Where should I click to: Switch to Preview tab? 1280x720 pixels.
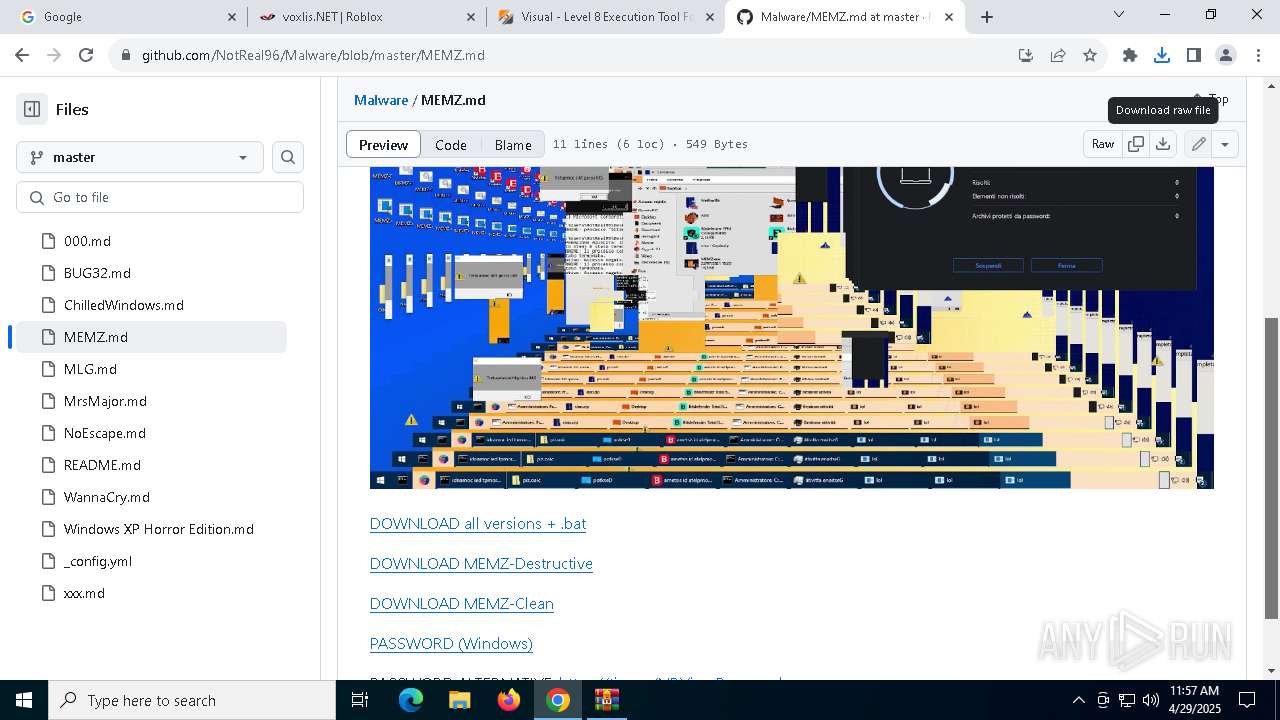[x=383, y=144]
